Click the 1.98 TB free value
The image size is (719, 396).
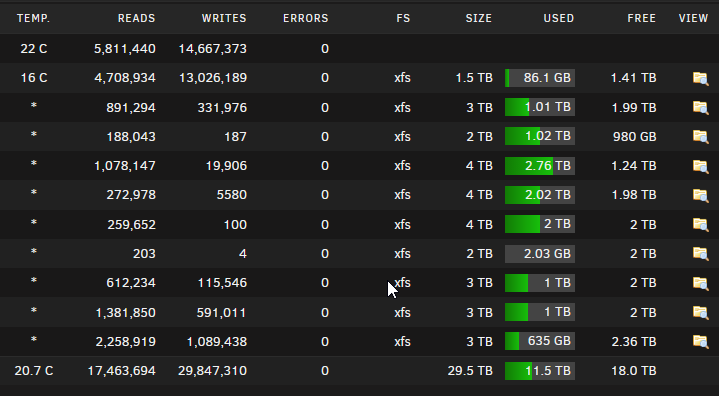[633, 195]
